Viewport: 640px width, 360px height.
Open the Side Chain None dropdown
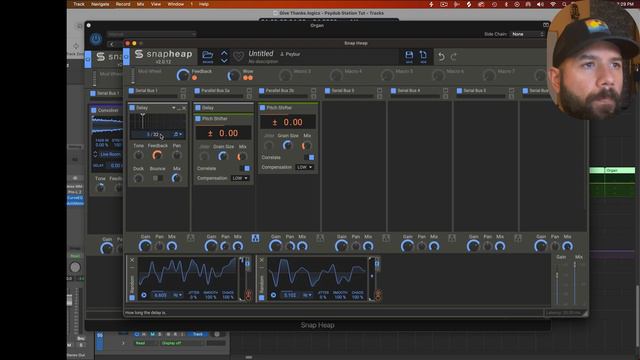528,34
